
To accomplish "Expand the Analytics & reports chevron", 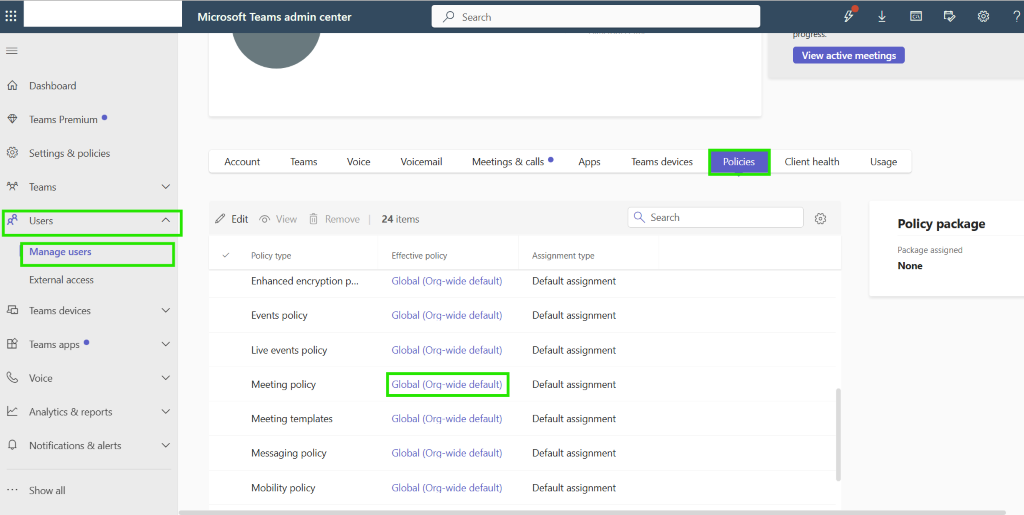I will [x=166, y=411].
